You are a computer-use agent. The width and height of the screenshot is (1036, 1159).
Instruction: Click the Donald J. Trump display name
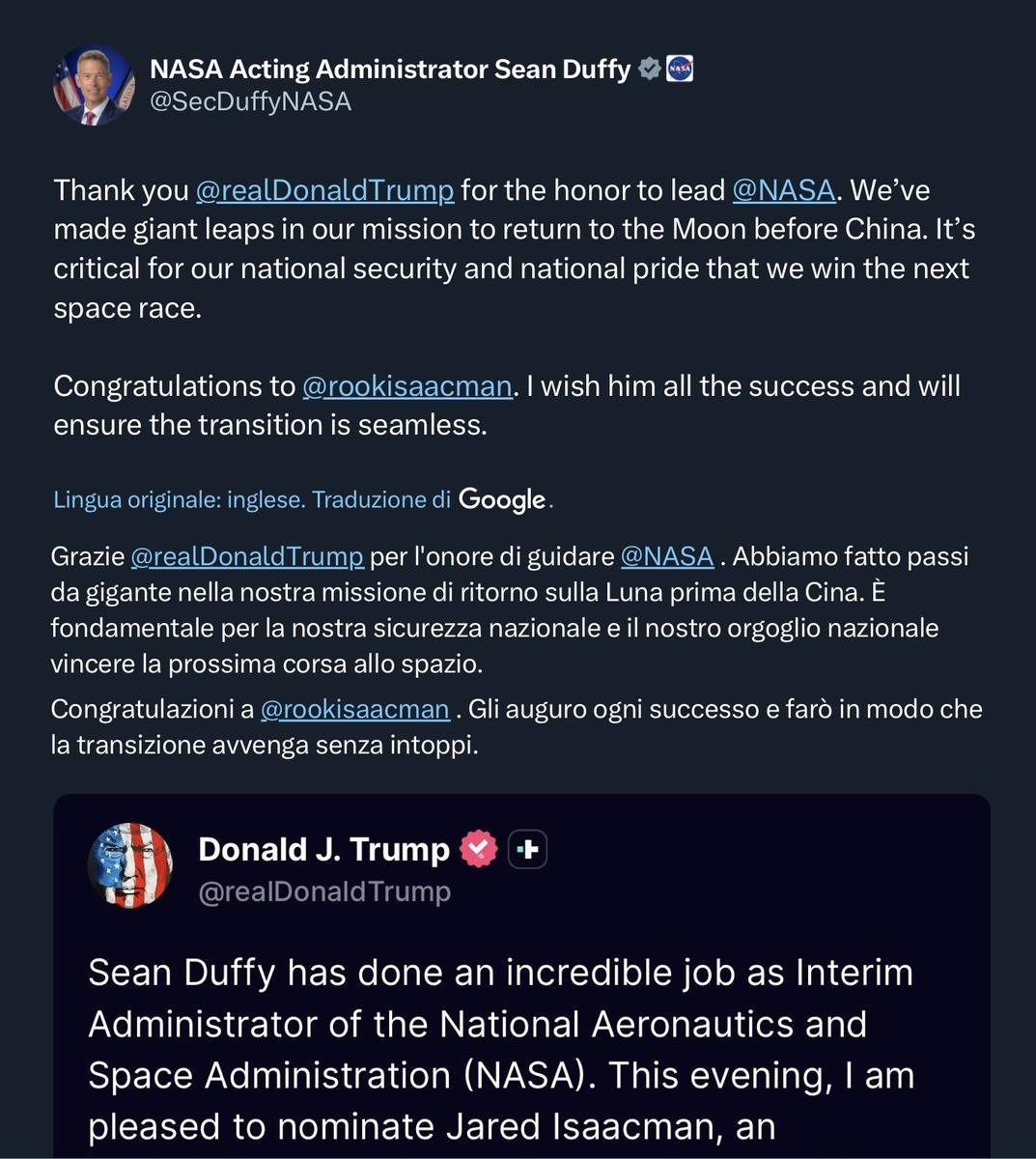(323, 849)
